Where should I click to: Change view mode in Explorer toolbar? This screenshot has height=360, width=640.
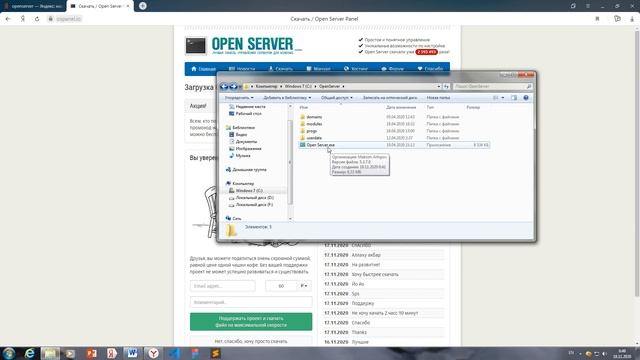pyautogui.click(x=496, y=98)
